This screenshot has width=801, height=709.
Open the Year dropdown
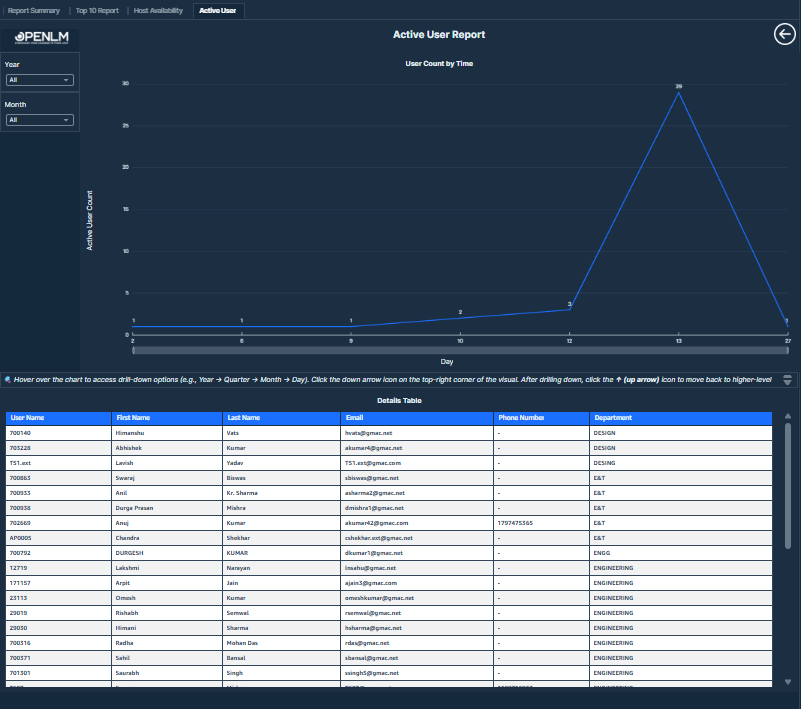[40, 80]
